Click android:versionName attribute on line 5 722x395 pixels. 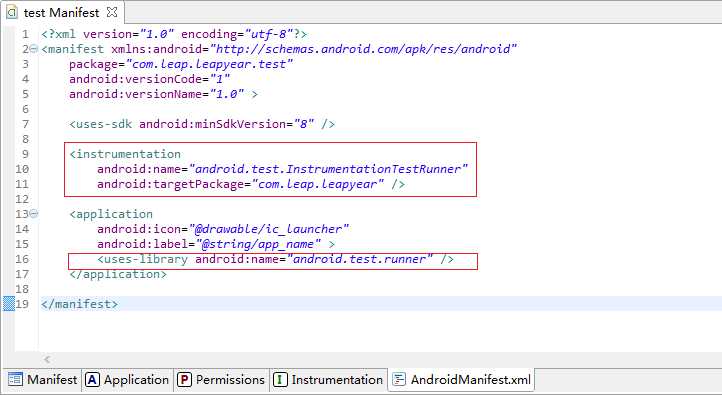157,94
